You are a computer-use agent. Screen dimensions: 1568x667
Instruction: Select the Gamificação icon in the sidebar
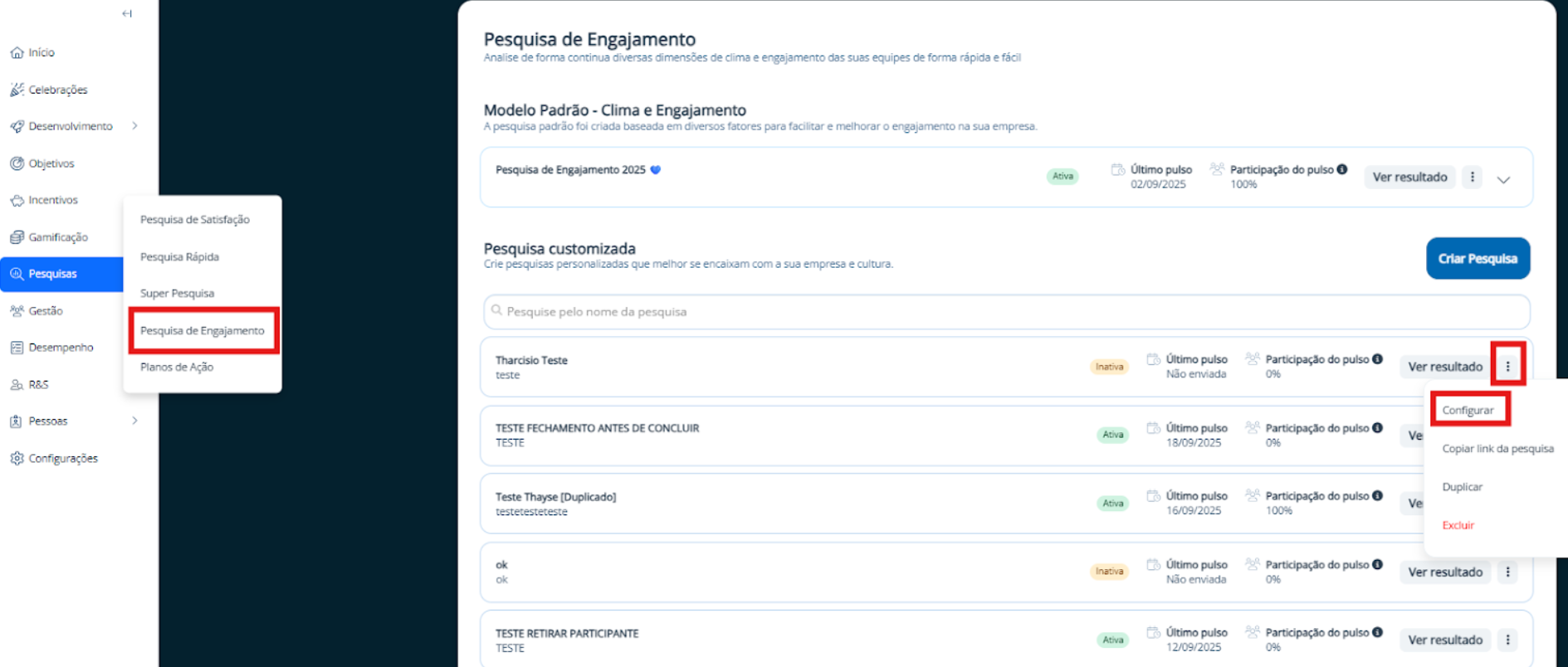click(x=17, y=237)
